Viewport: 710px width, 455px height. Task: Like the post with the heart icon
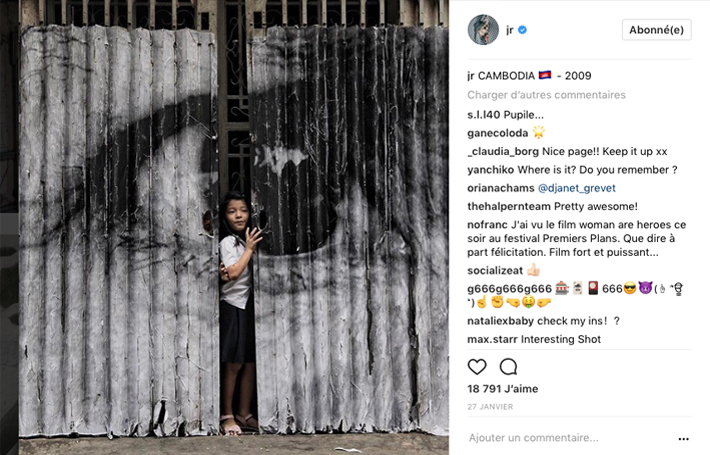(477, 367)
